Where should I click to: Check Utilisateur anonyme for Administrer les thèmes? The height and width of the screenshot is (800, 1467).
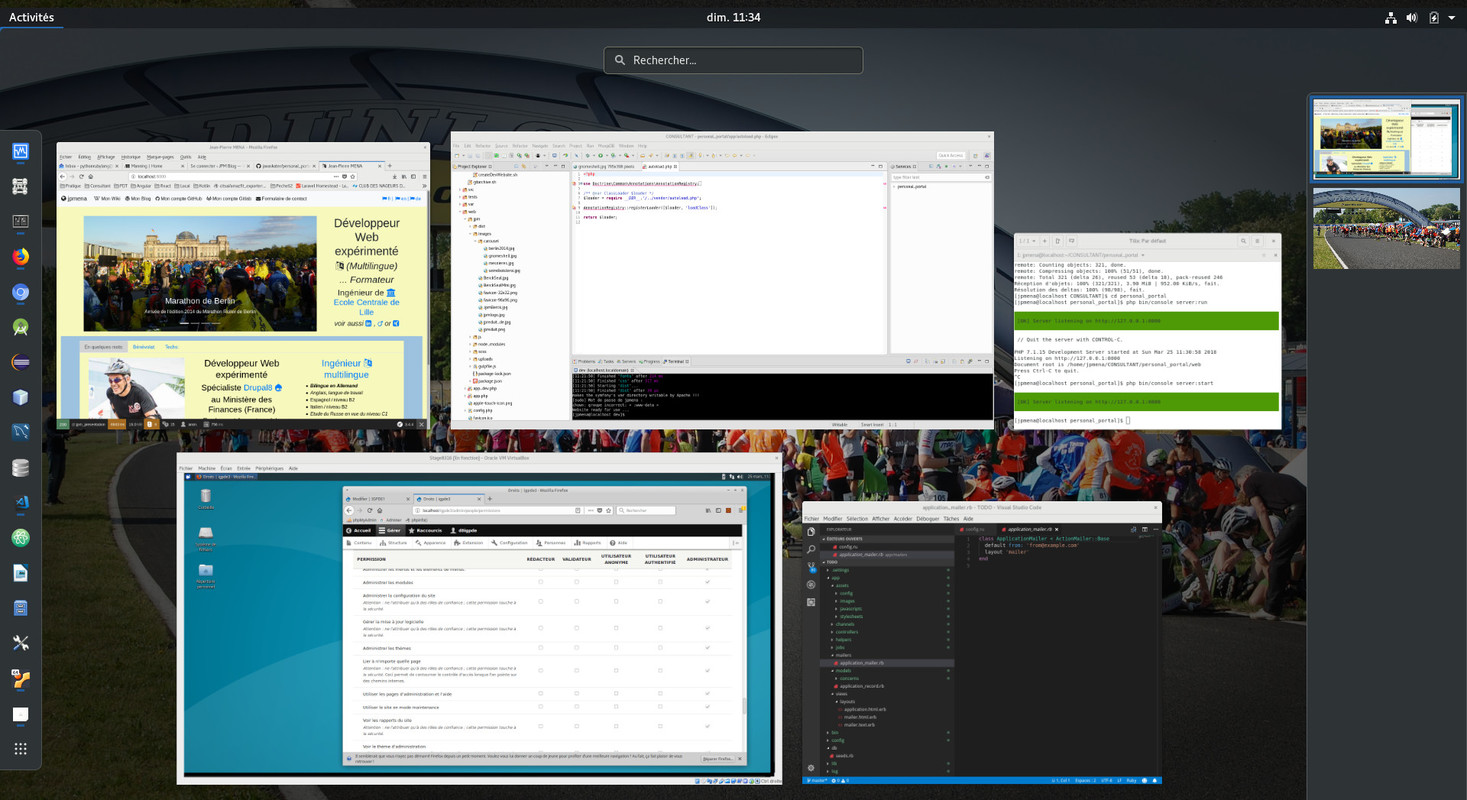point(616,648)
